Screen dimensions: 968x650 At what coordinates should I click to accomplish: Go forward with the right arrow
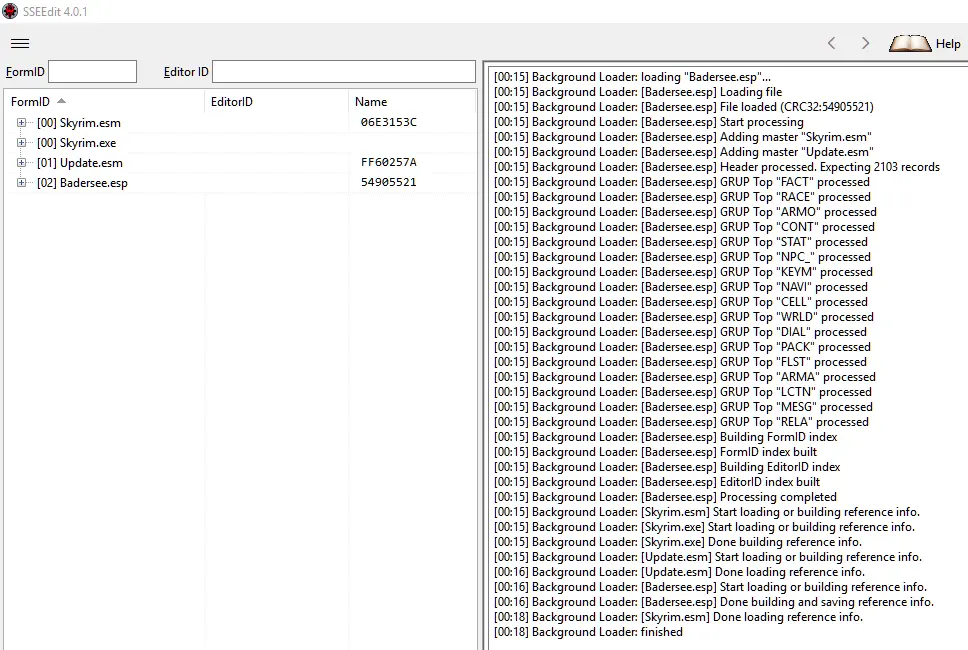point(865,43)
